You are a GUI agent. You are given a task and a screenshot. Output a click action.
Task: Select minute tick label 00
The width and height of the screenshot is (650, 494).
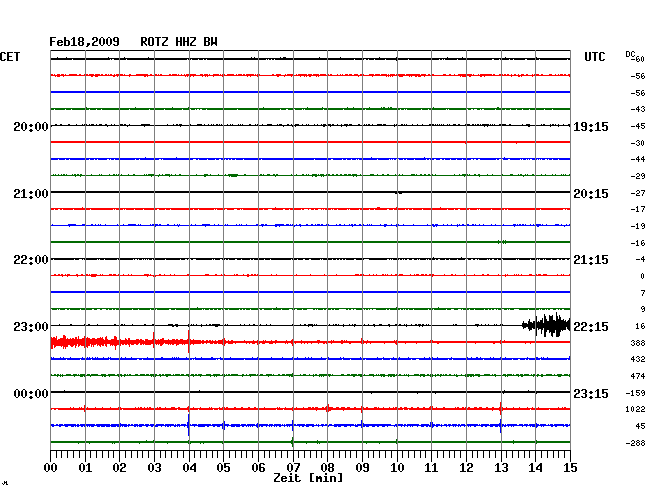(51, 467)
